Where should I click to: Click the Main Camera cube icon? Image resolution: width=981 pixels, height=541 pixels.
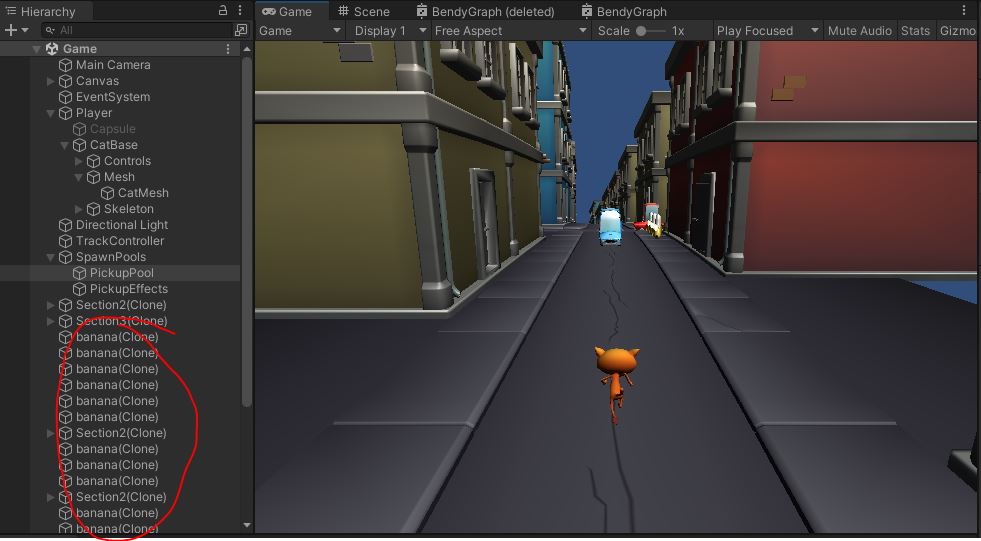coord(66,65)
